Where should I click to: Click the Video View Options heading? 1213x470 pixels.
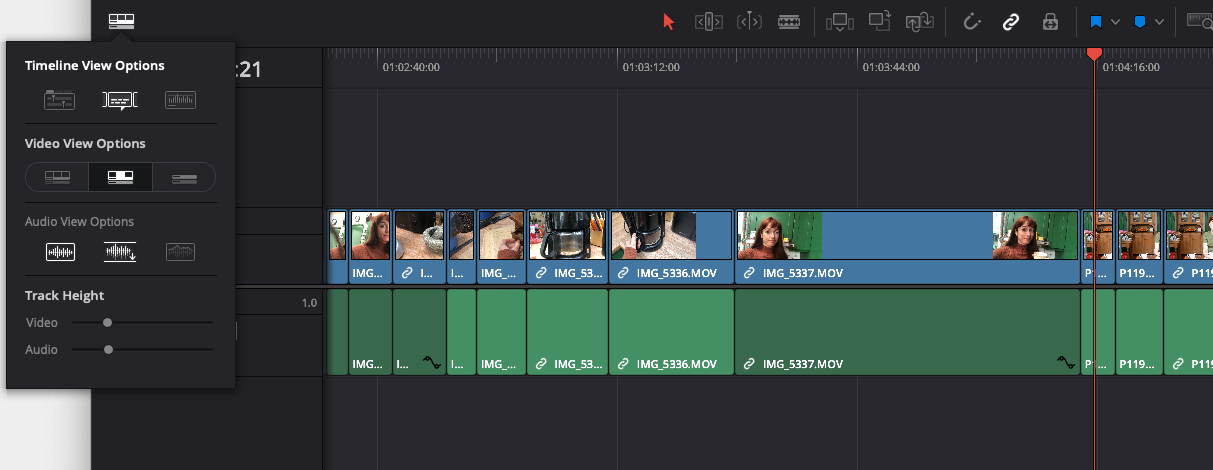coord(85,143)
